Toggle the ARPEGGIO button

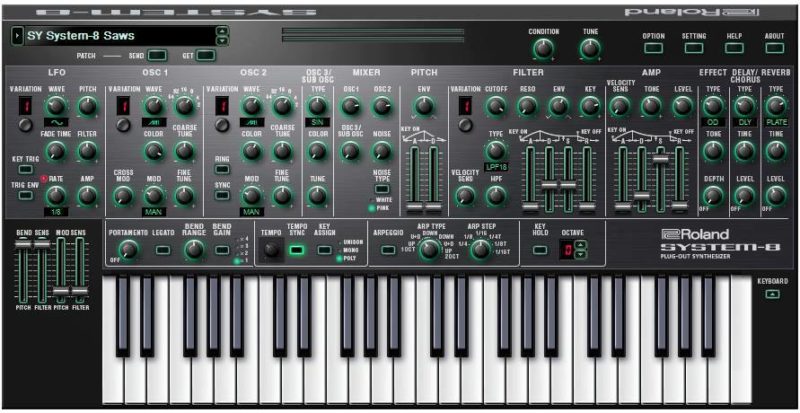pos(388,250)
